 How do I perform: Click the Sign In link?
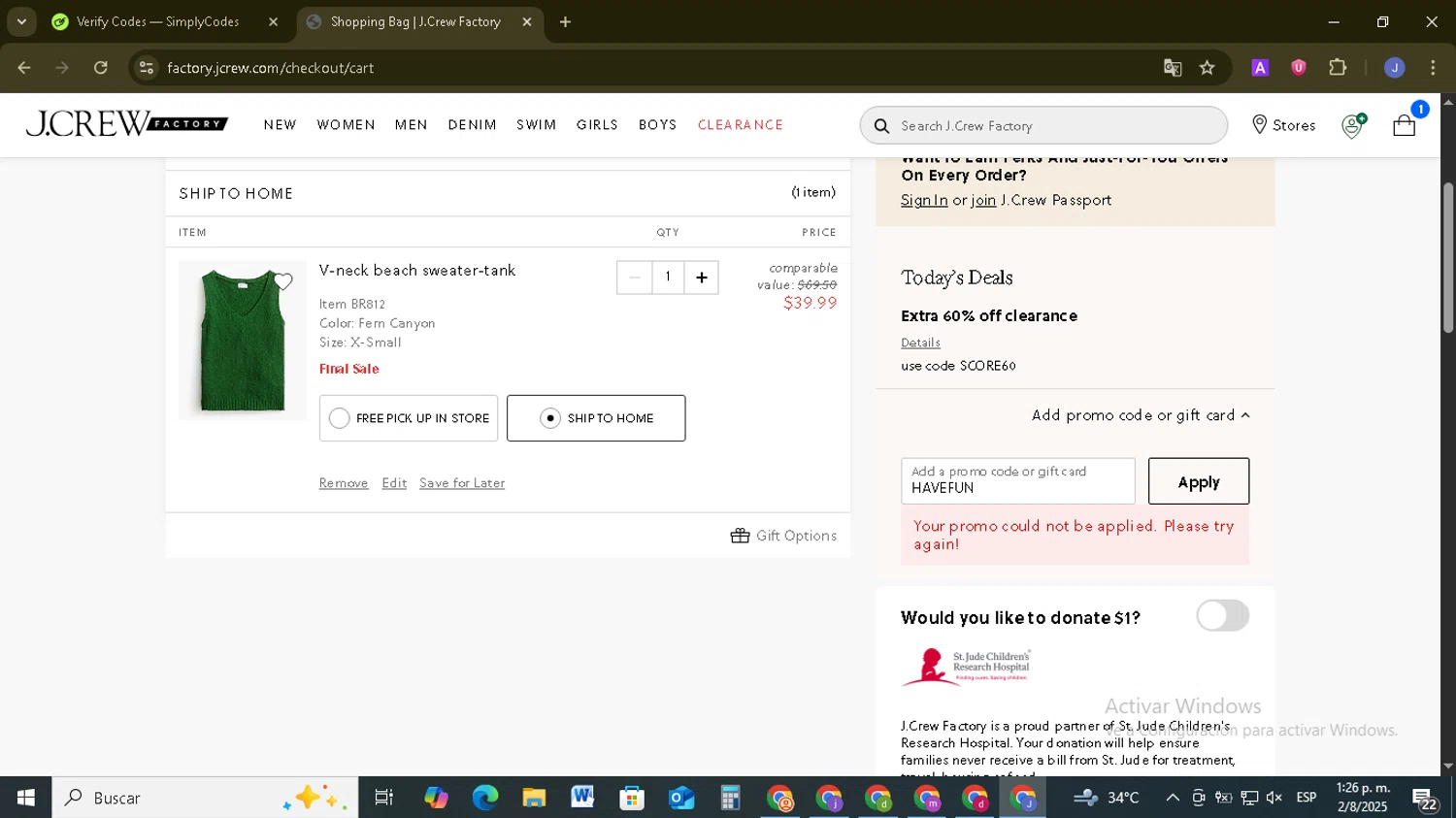pyautogui.click(x=924, y=200)
